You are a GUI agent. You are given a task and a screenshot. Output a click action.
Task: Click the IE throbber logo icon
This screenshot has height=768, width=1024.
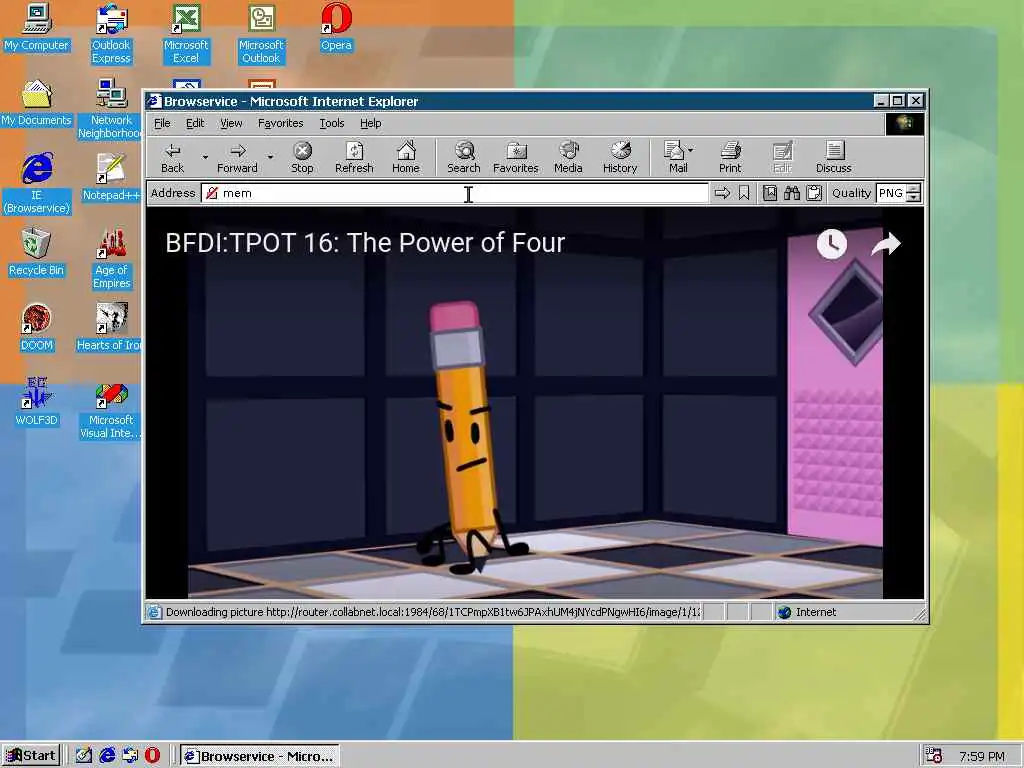[904, 123]
